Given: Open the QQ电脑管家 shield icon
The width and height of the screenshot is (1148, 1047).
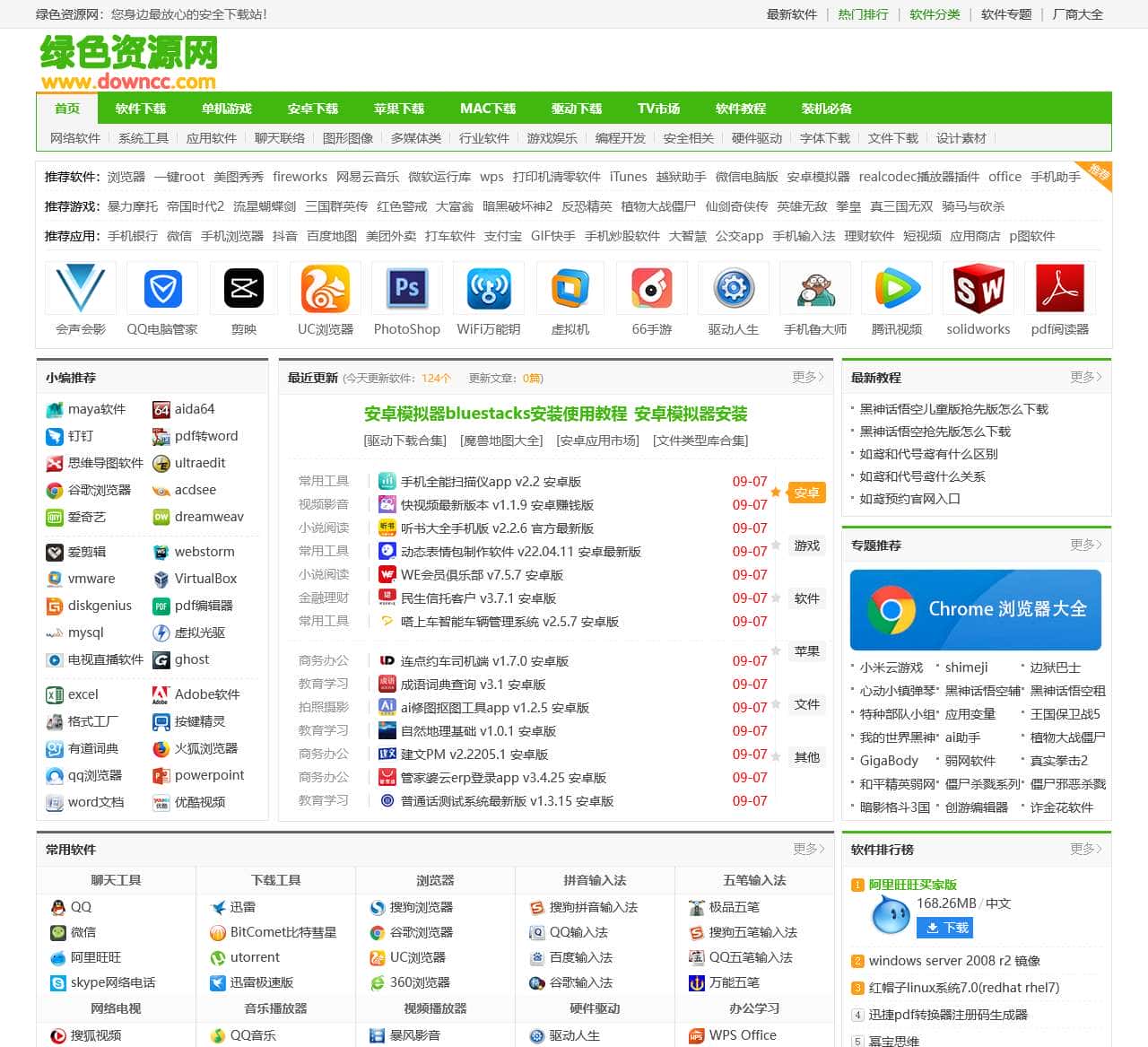Looking at the screenshot, I should (162, 288).
